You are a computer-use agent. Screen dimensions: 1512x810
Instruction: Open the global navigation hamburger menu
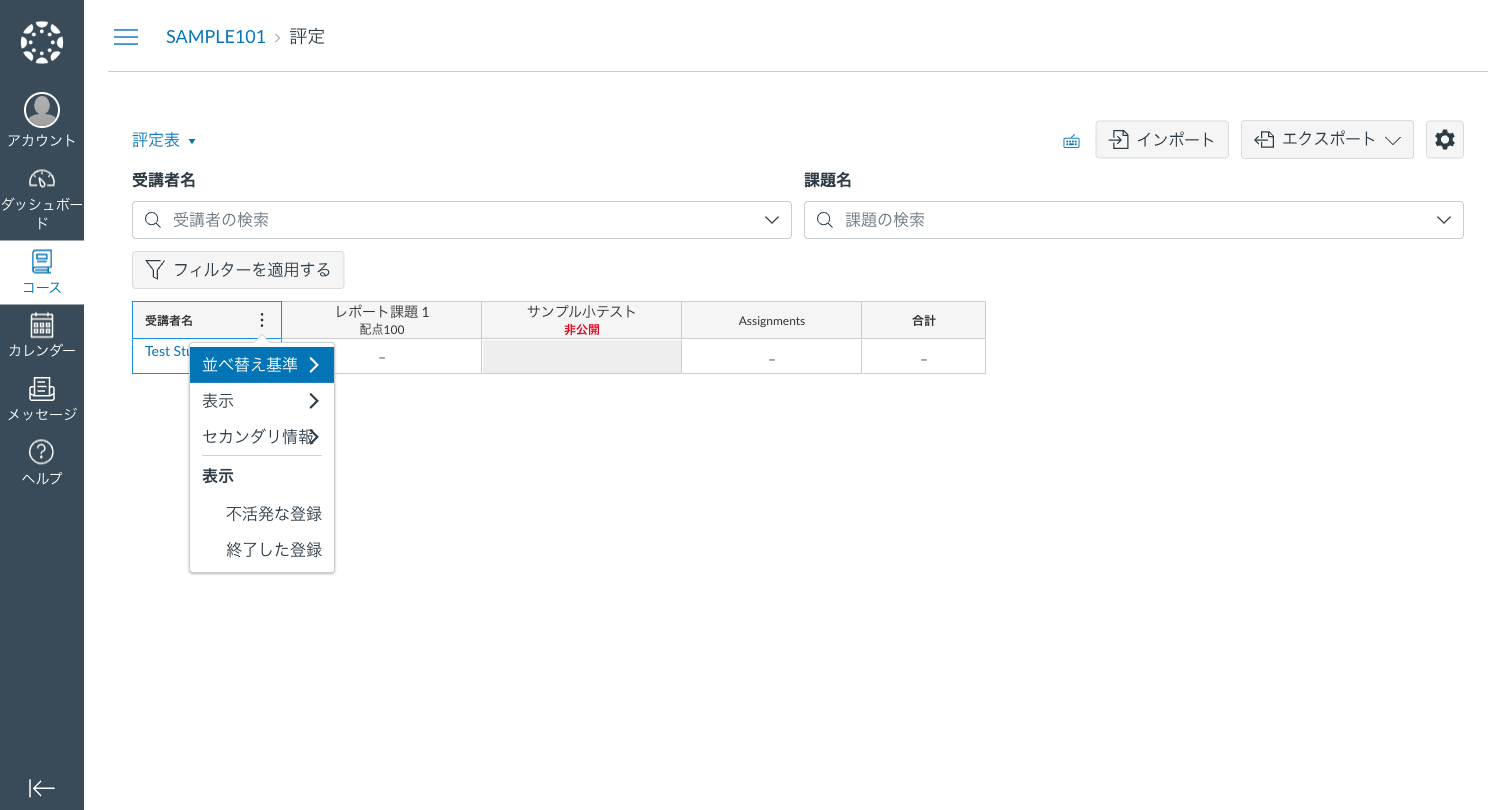[x=126, y=36]
